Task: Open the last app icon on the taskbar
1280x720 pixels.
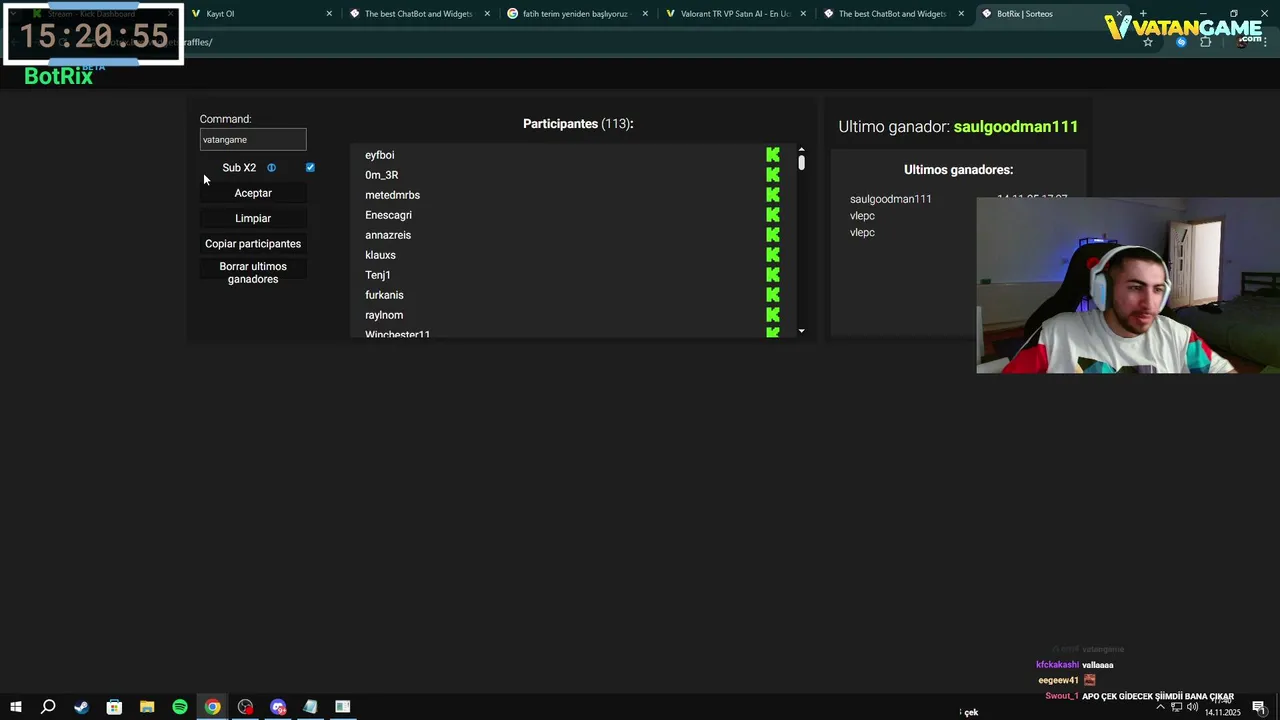Action: 343,707
